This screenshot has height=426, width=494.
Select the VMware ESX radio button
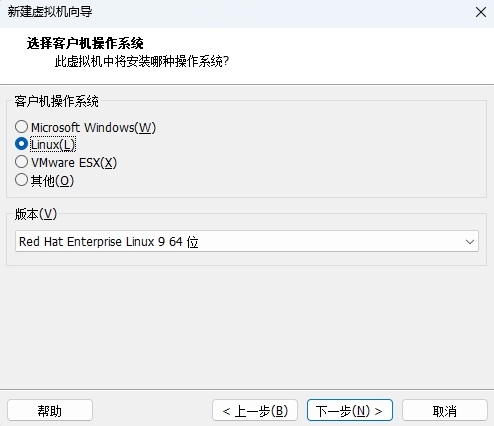(21, 162)
